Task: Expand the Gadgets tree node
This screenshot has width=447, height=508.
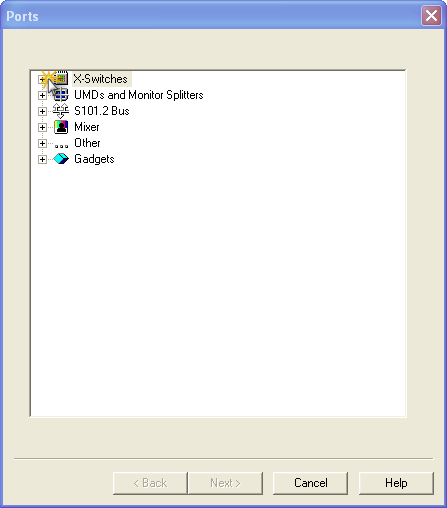Action: pos(42,159)
